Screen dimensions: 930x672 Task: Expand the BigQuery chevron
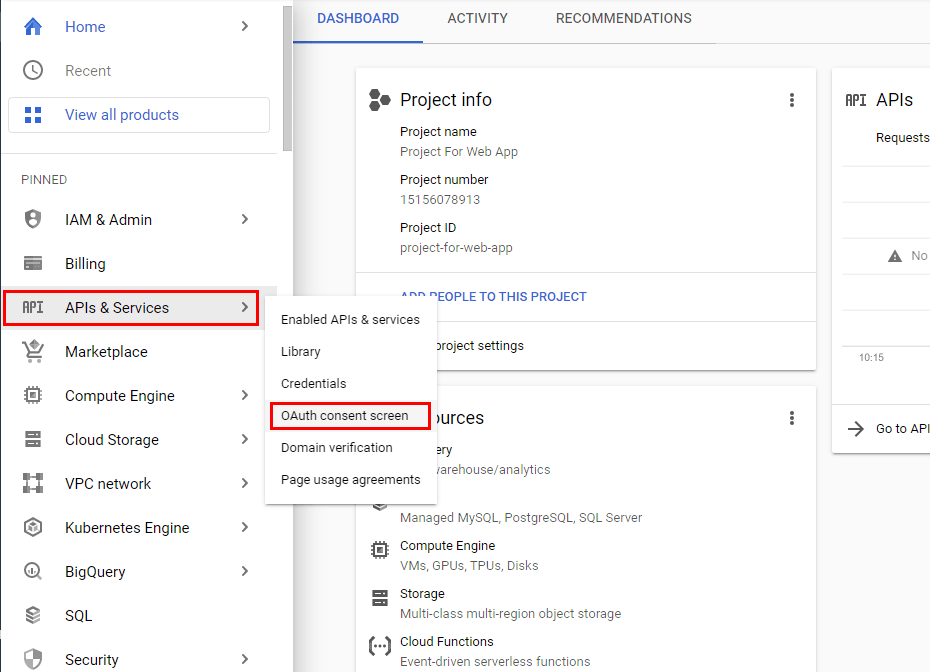coord(245,571)
